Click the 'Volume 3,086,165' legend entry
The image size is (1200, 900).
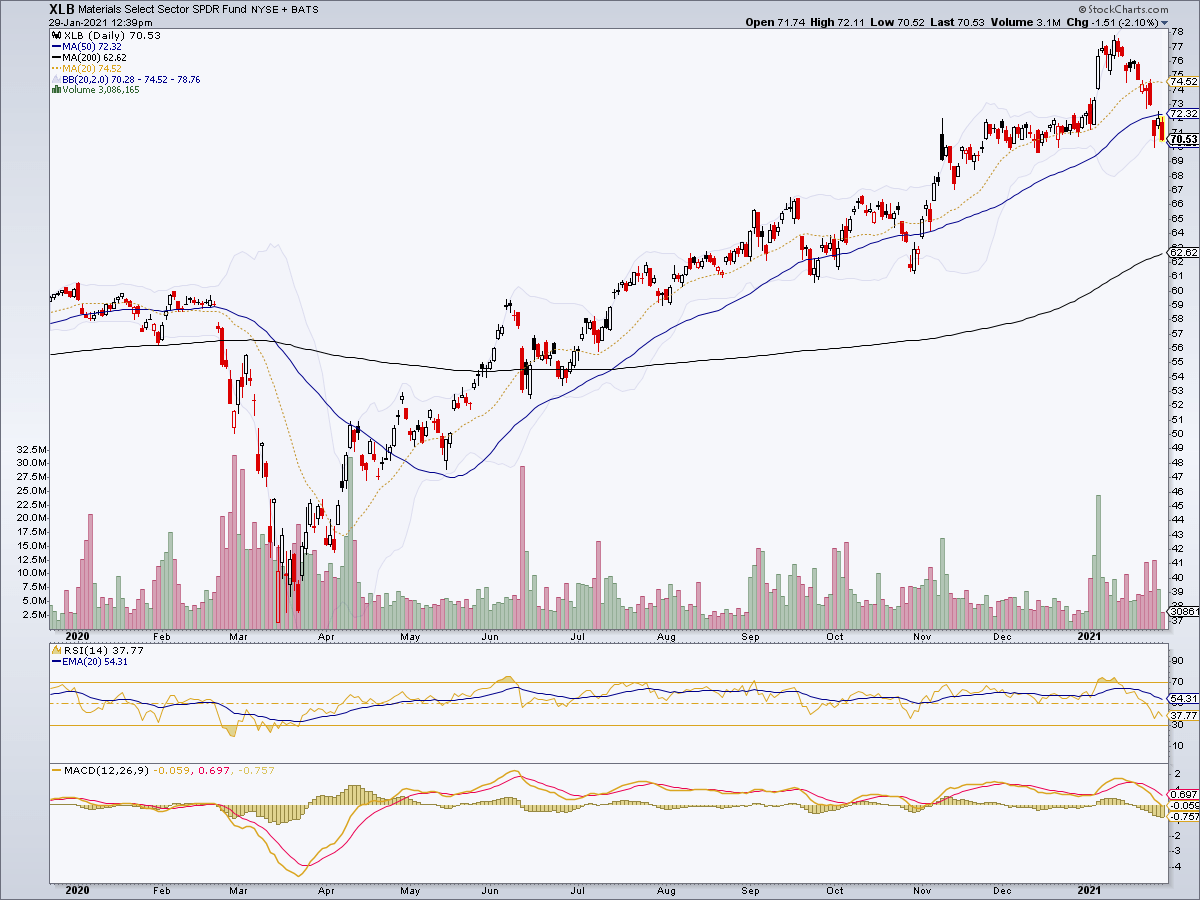point(100,90)
